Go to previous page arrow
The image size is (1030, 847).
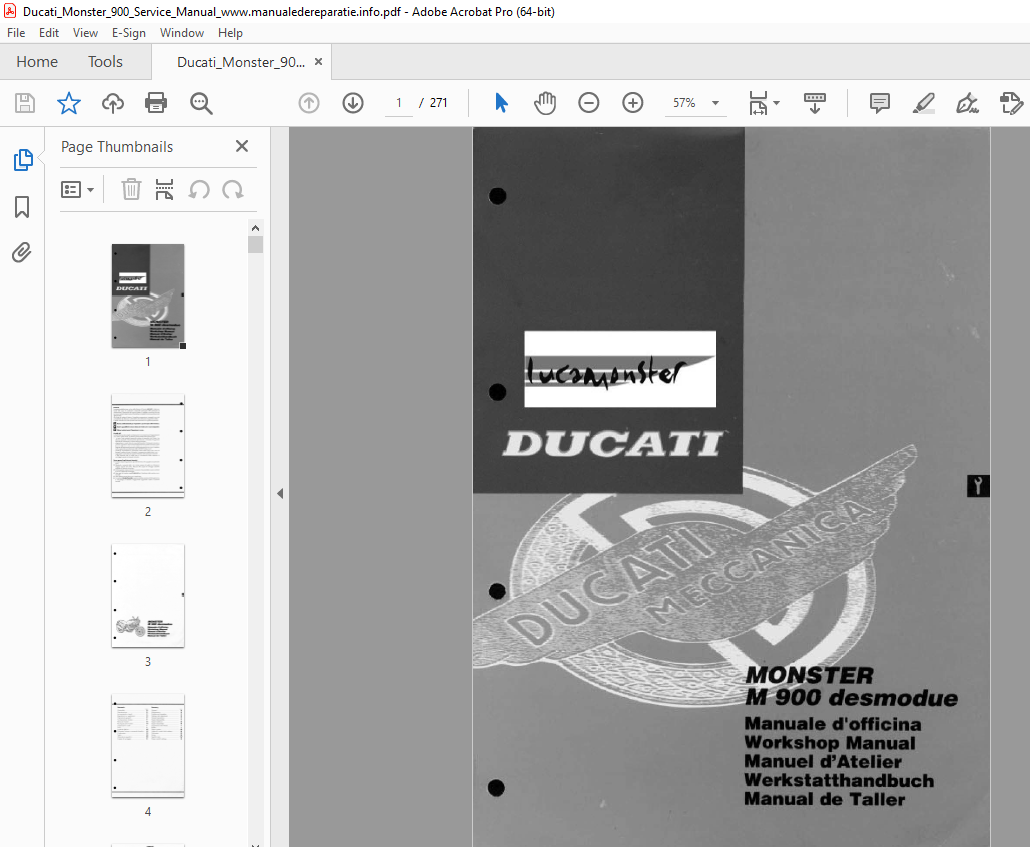click(x=309, y=103)
